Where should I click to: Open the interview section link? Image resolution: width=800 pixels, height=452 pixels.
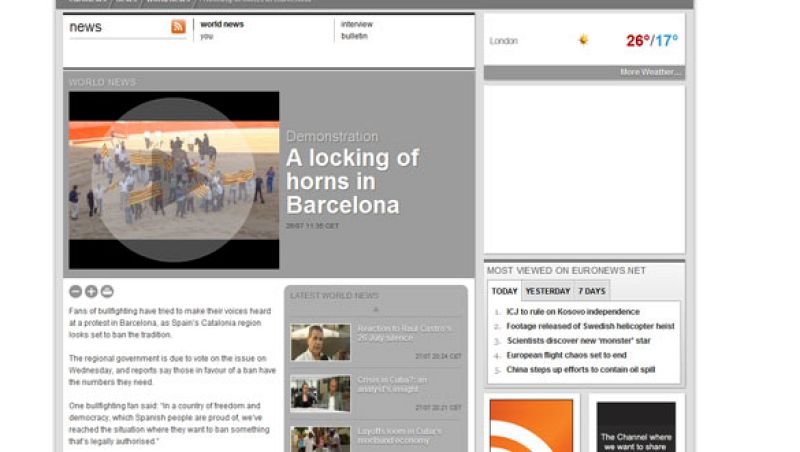coord(357,24)
